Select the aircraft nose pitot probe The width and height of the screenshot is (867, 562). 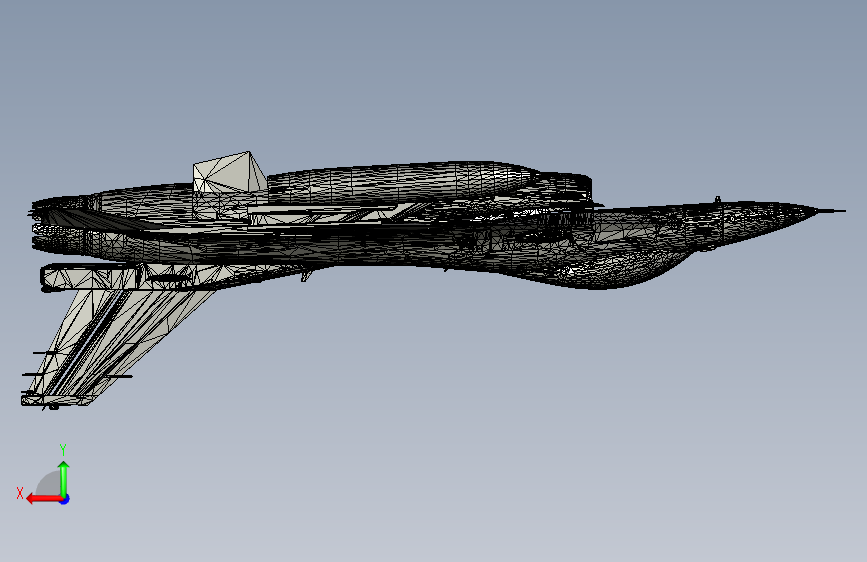click(831, 210)
